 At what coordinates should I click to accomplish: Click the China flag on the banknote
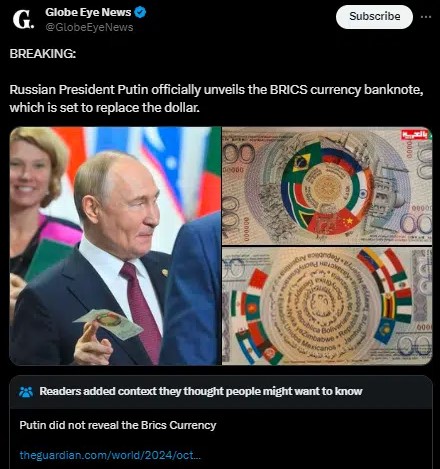click(345, 222)
